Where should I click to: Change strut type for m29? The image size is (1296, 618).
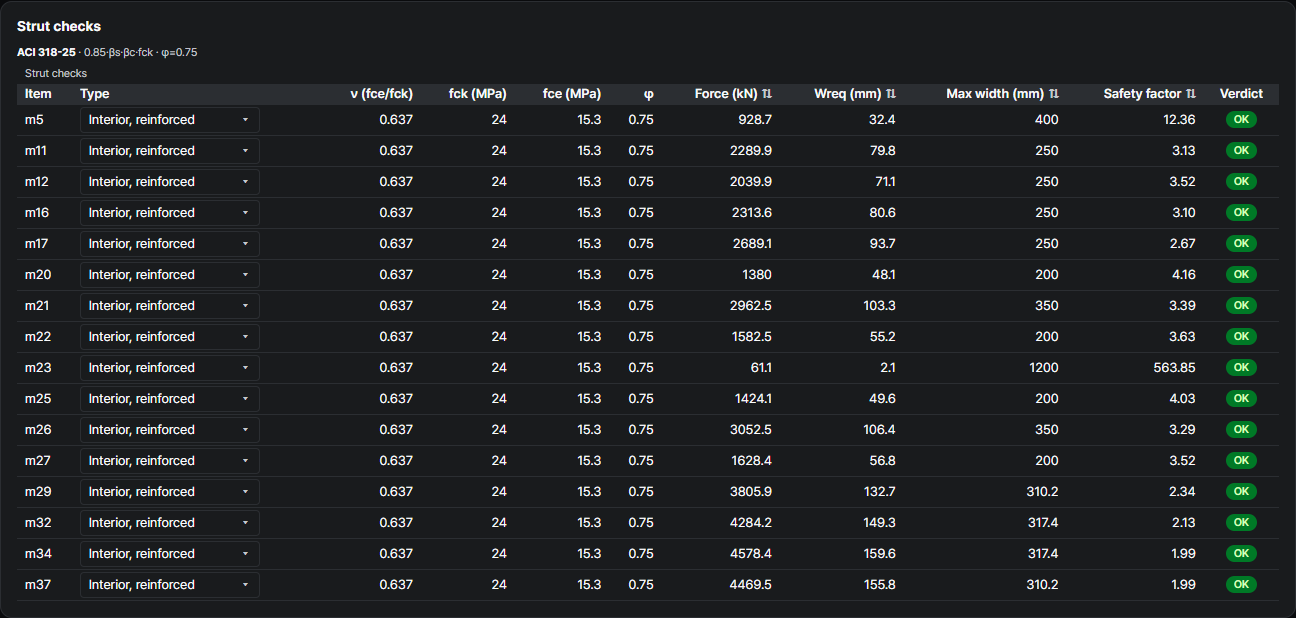pyautogui.click(x=170, y=492)
